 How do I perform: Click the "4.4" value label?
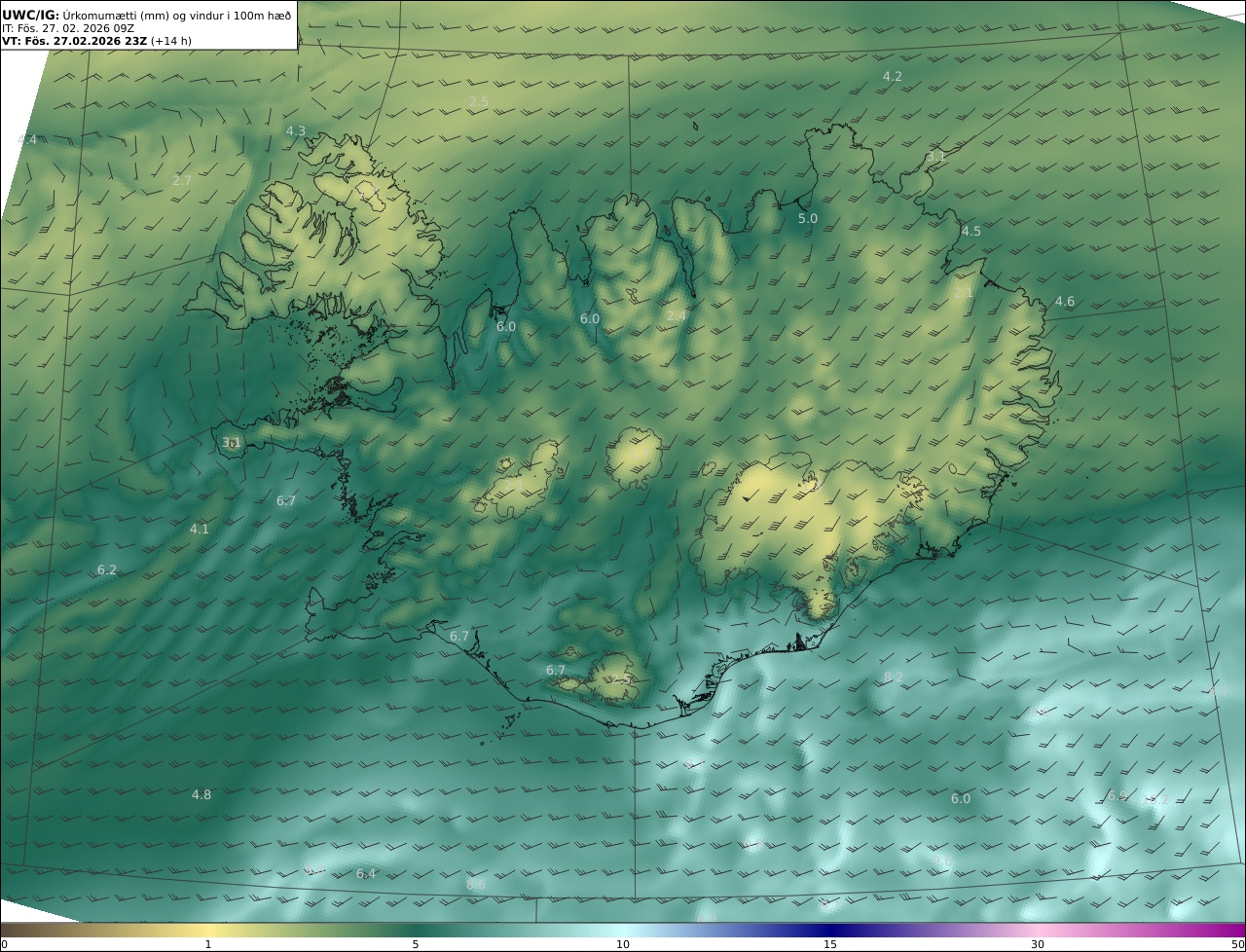27,140
